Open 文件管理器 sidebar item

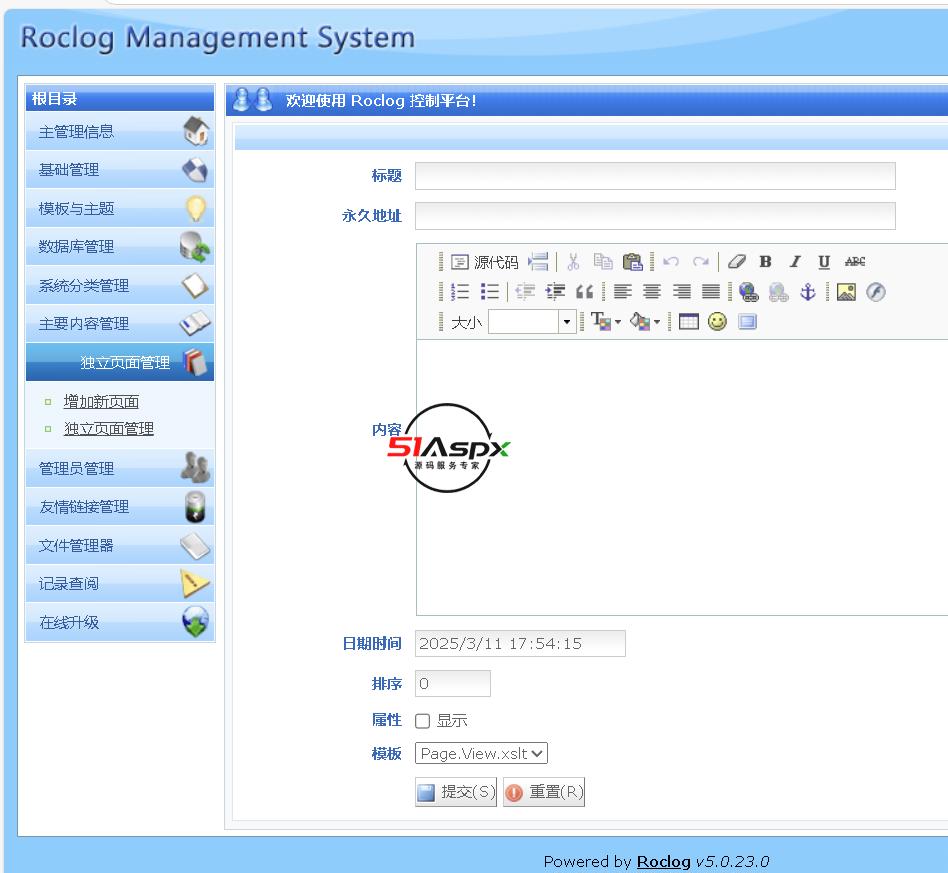[x=120, y=545]
